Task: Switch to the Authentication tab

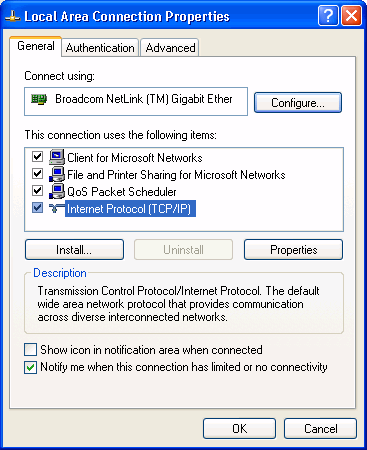Action: [100, 48]
